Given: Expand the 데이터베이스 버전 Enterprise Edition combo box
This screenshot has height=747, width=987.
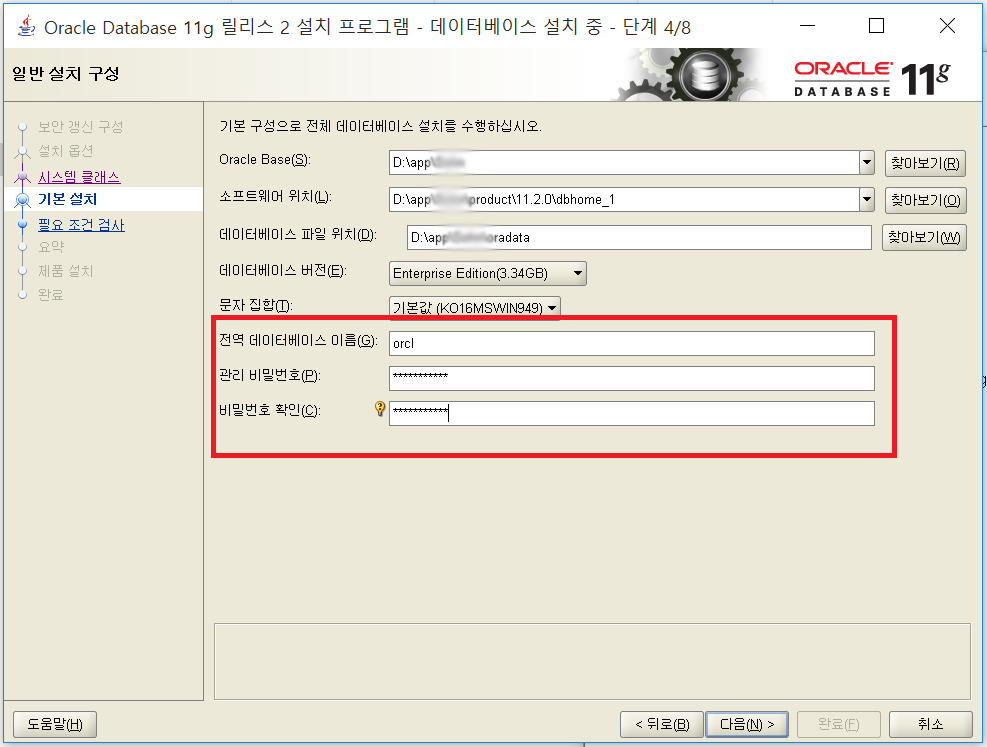Looking at the screenshot, I should tap(488, 273).
